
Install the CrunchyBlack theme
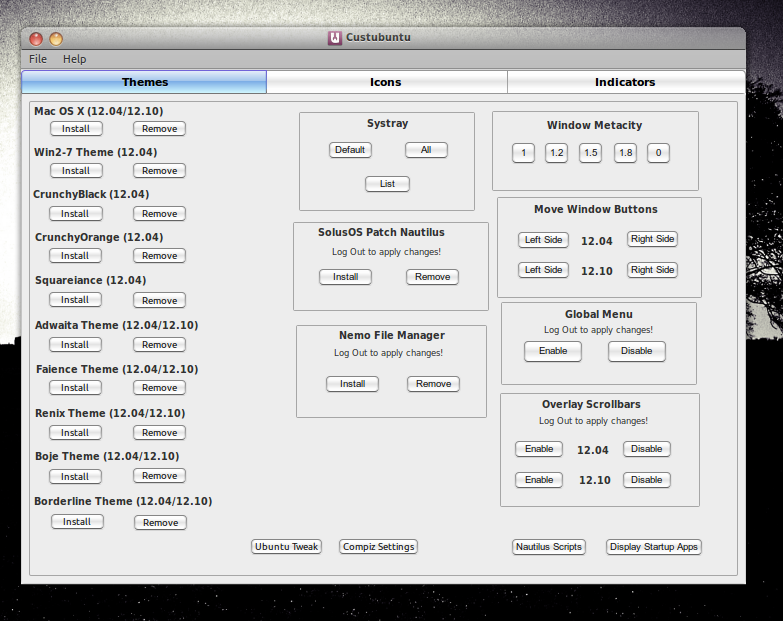[x=75, y=214]
